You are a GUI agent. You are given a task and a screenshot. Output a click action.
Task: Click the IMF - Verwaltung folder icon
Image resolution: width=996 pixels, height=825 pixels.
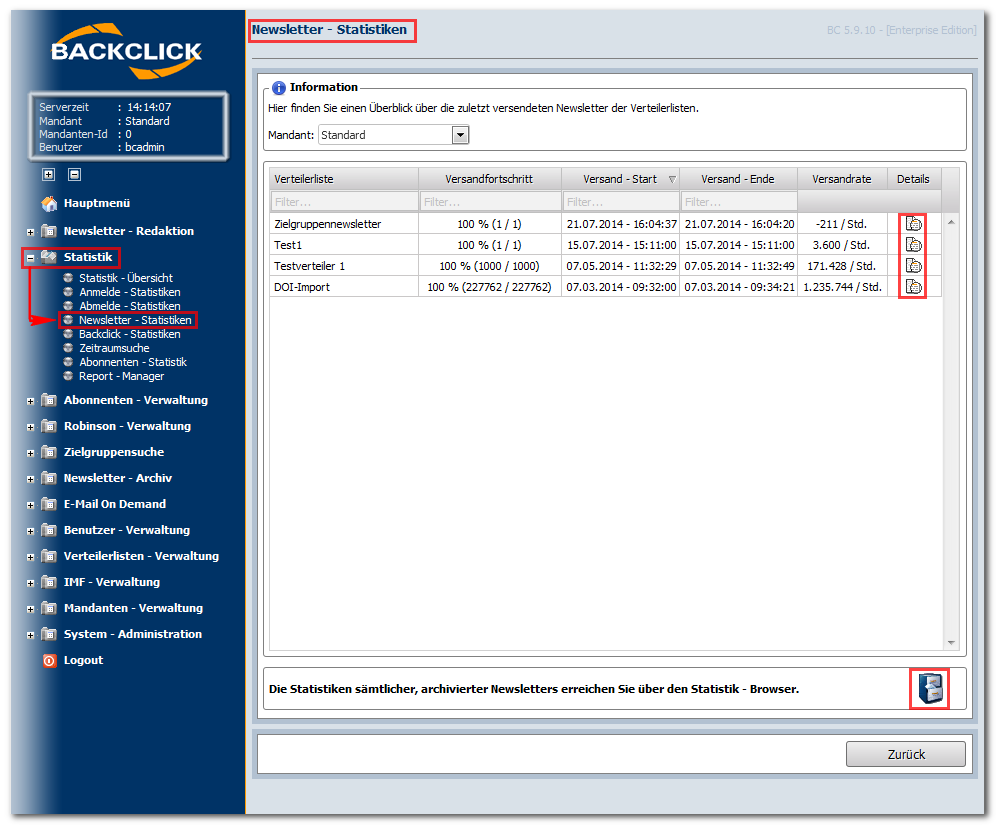tap(49, 582)
